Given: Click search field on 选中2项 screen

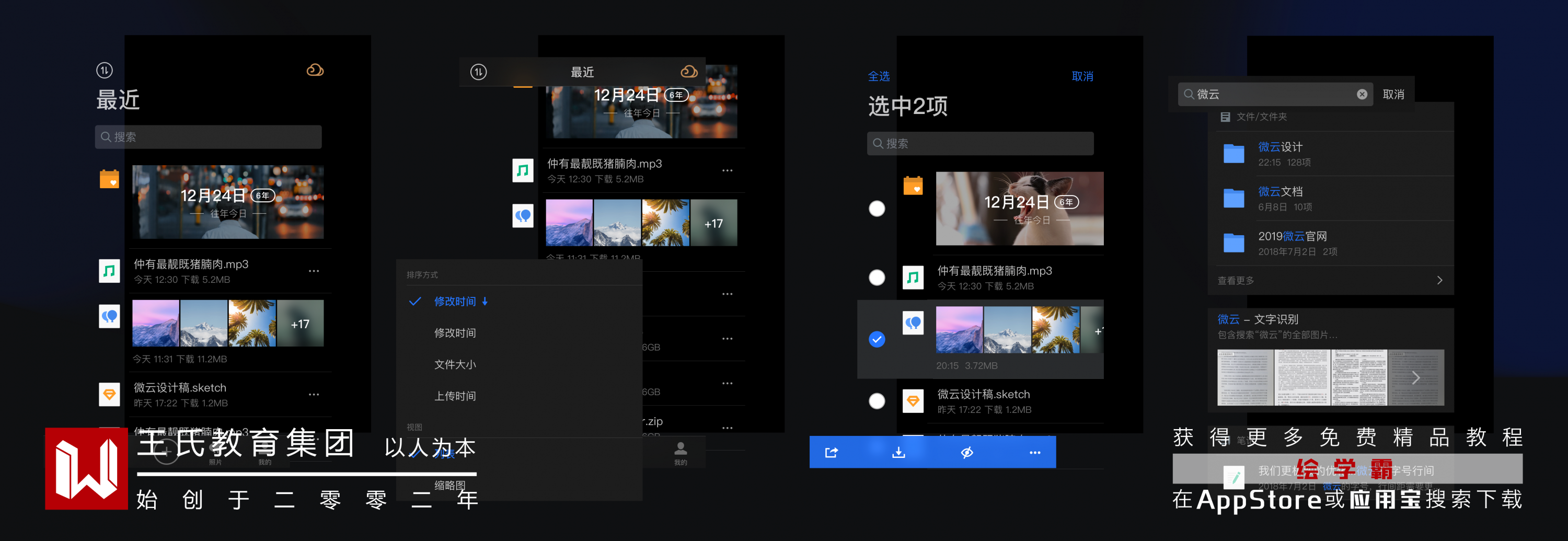Looking at the screenshot, I should click(x=980, y=144).
